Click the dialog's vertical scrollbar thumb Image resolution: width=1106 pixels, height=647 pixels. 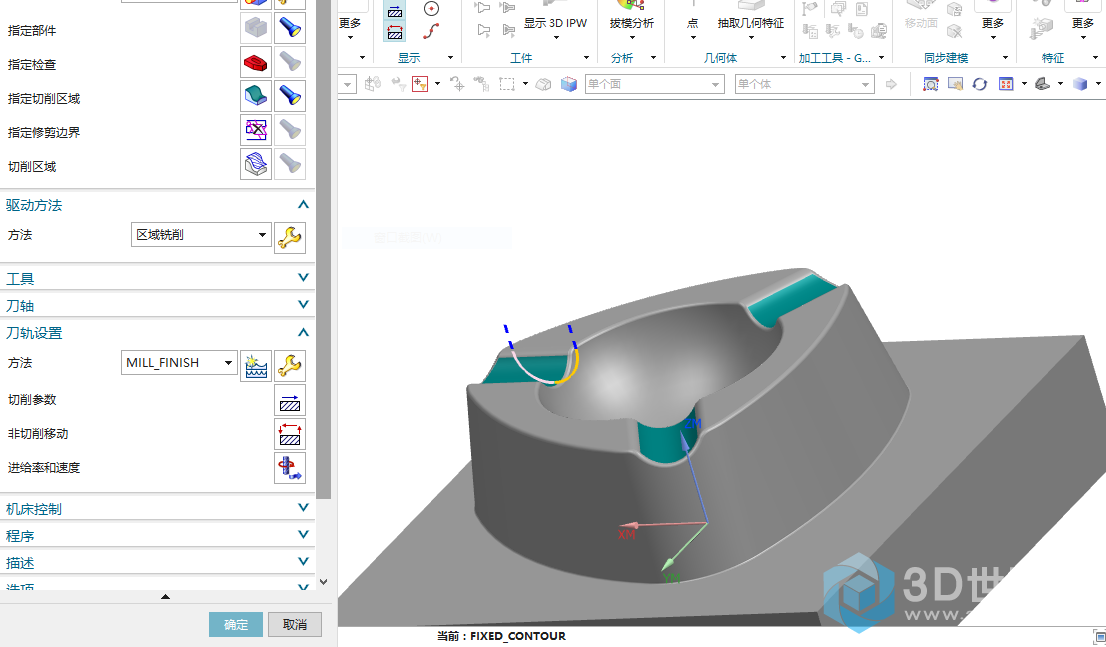323,250
